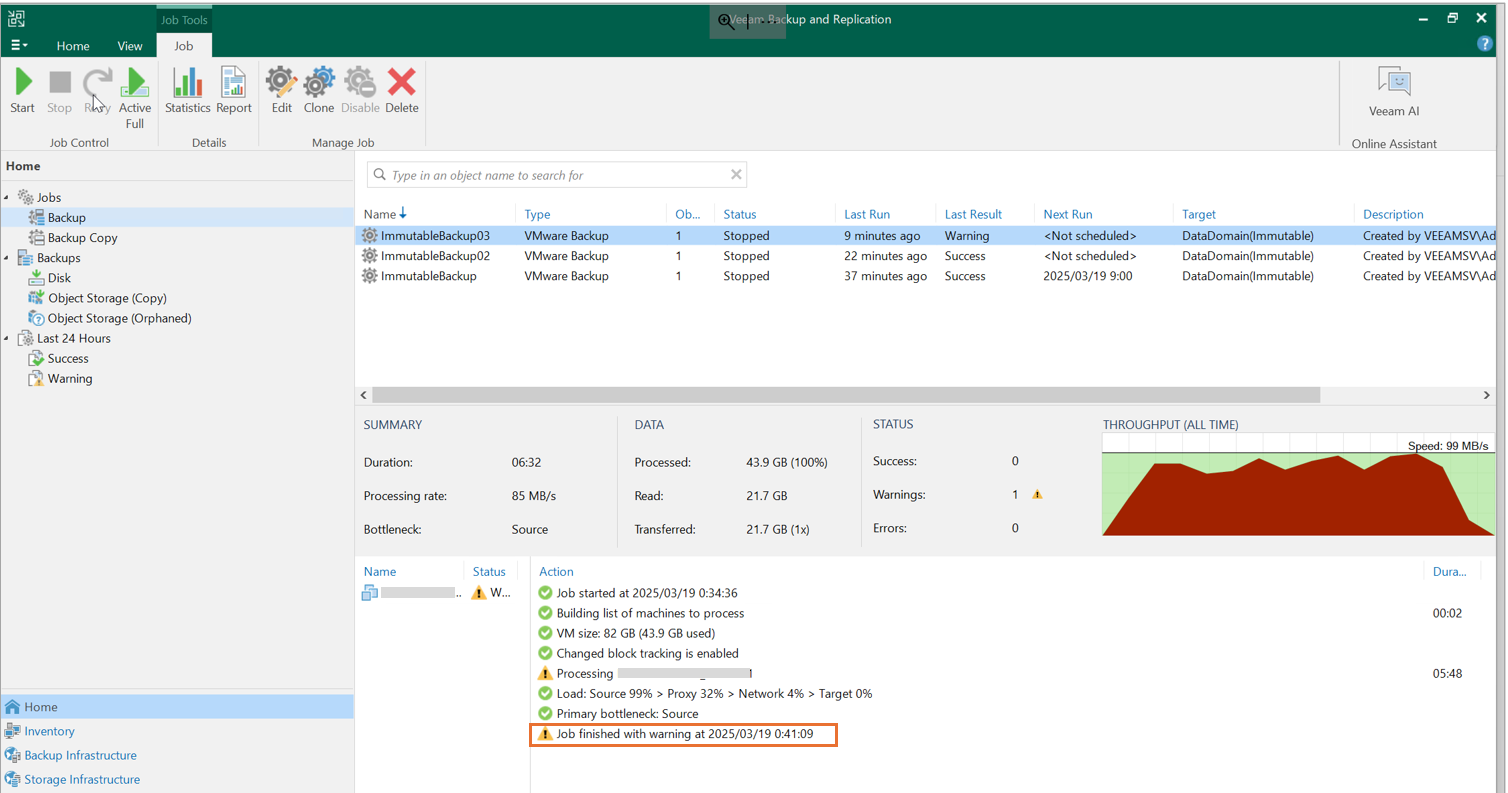
Task: Select Object Storage (Orphaned)
Action: coord(110,318)
